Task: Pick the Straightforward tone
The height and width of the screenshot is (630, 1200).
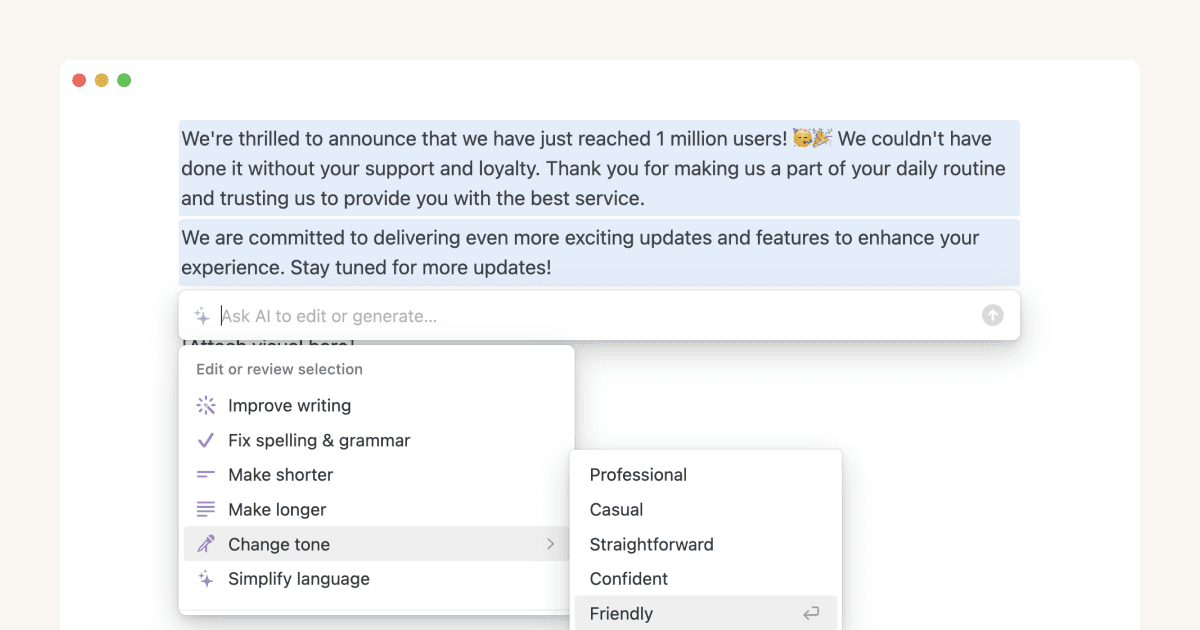Action: pos(651,544)
